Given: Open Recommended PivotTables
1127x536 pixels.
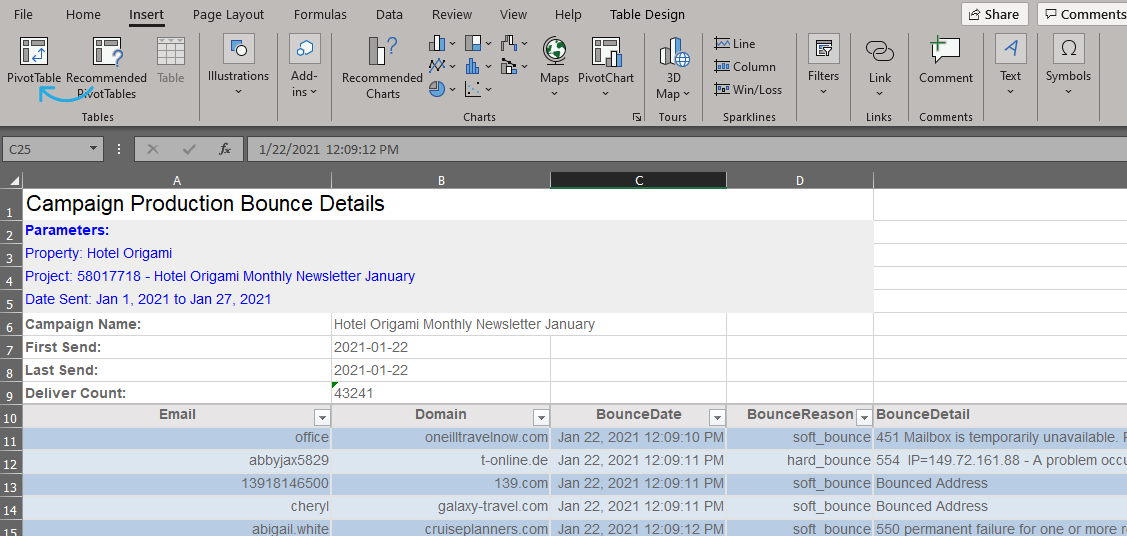Looking at the screenshot, I should point(106,68).
